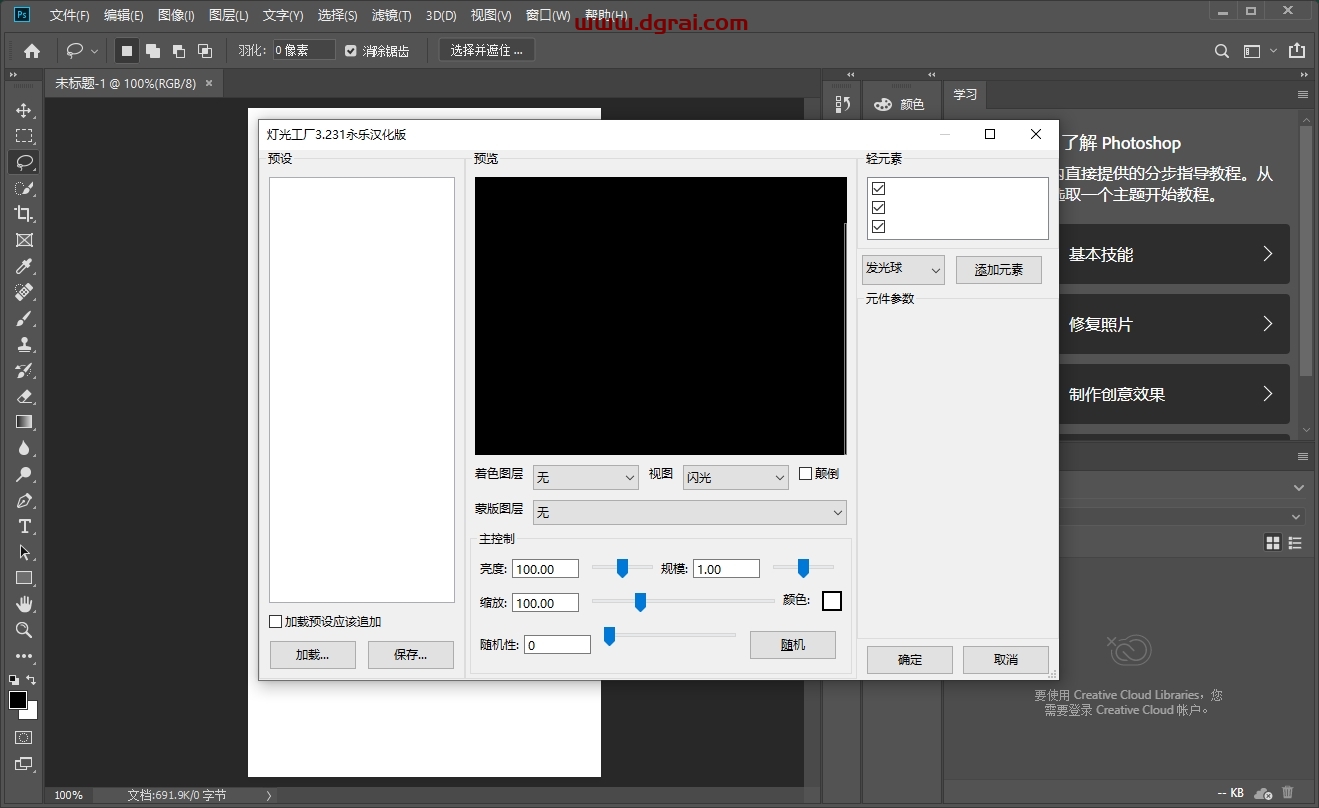Select the History Brush tool
1319x808 pixels.
(24, 370)
